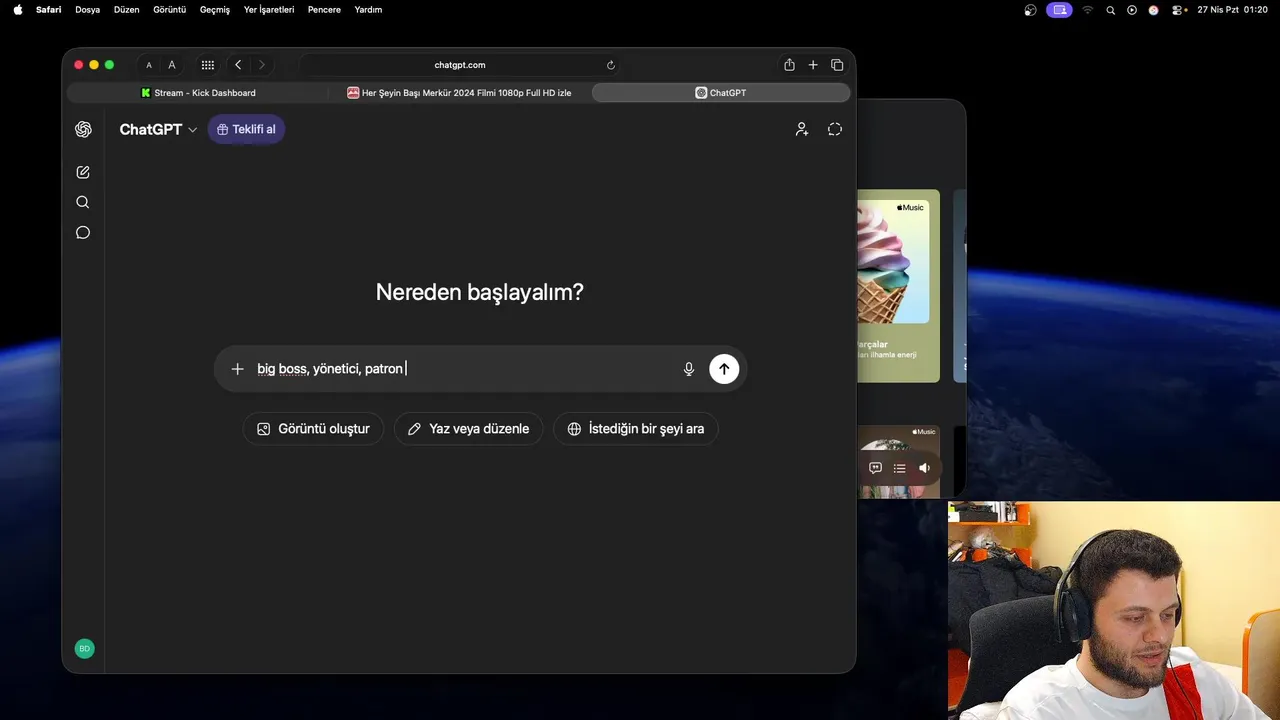The width and height of the screenshot is (1280, 720).
Task: Open chat search in the sidebar
Action: [x=83, y=202]
